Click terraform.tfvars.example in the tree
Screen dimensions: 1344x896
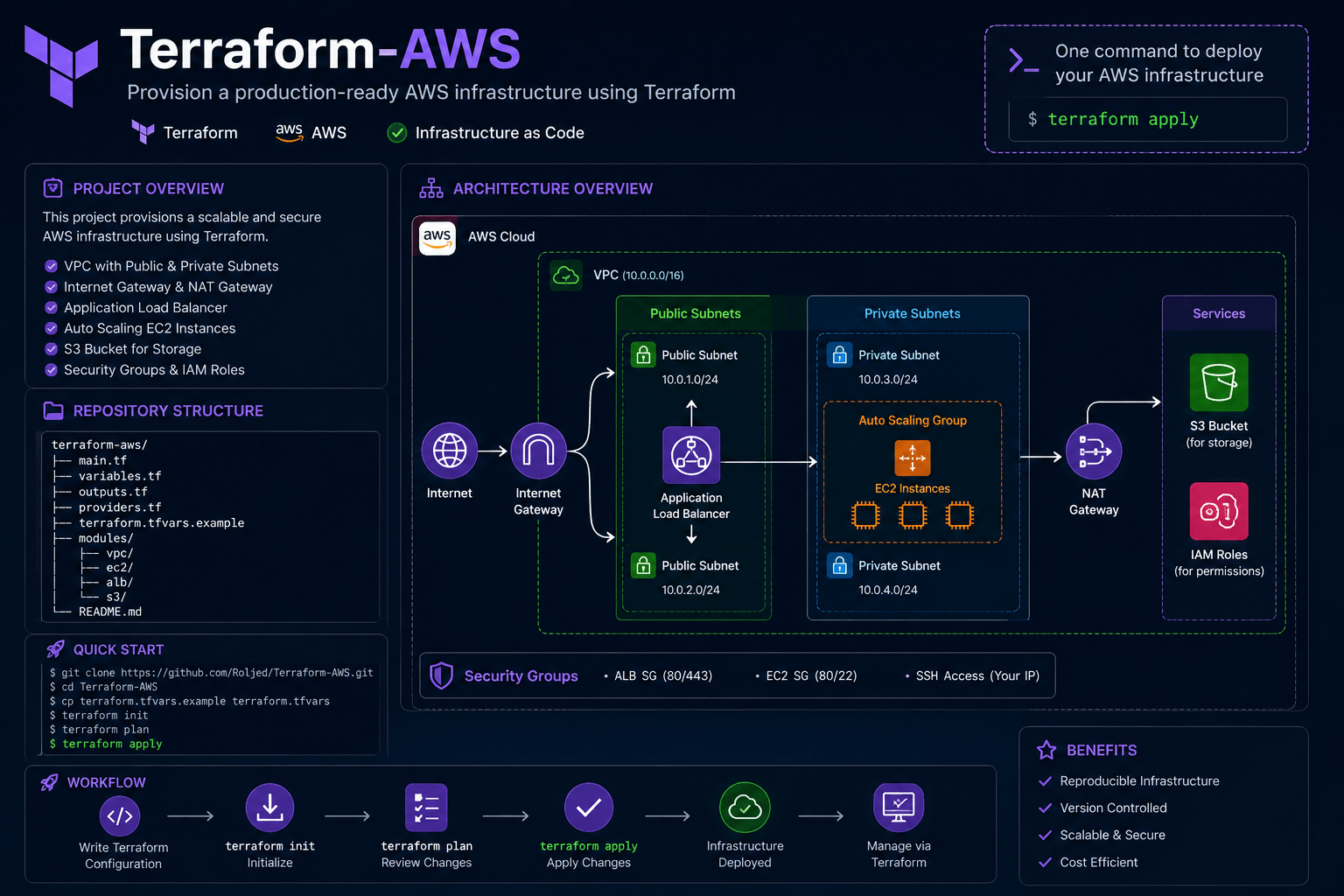pyautogui.click(x=161, y=523)
